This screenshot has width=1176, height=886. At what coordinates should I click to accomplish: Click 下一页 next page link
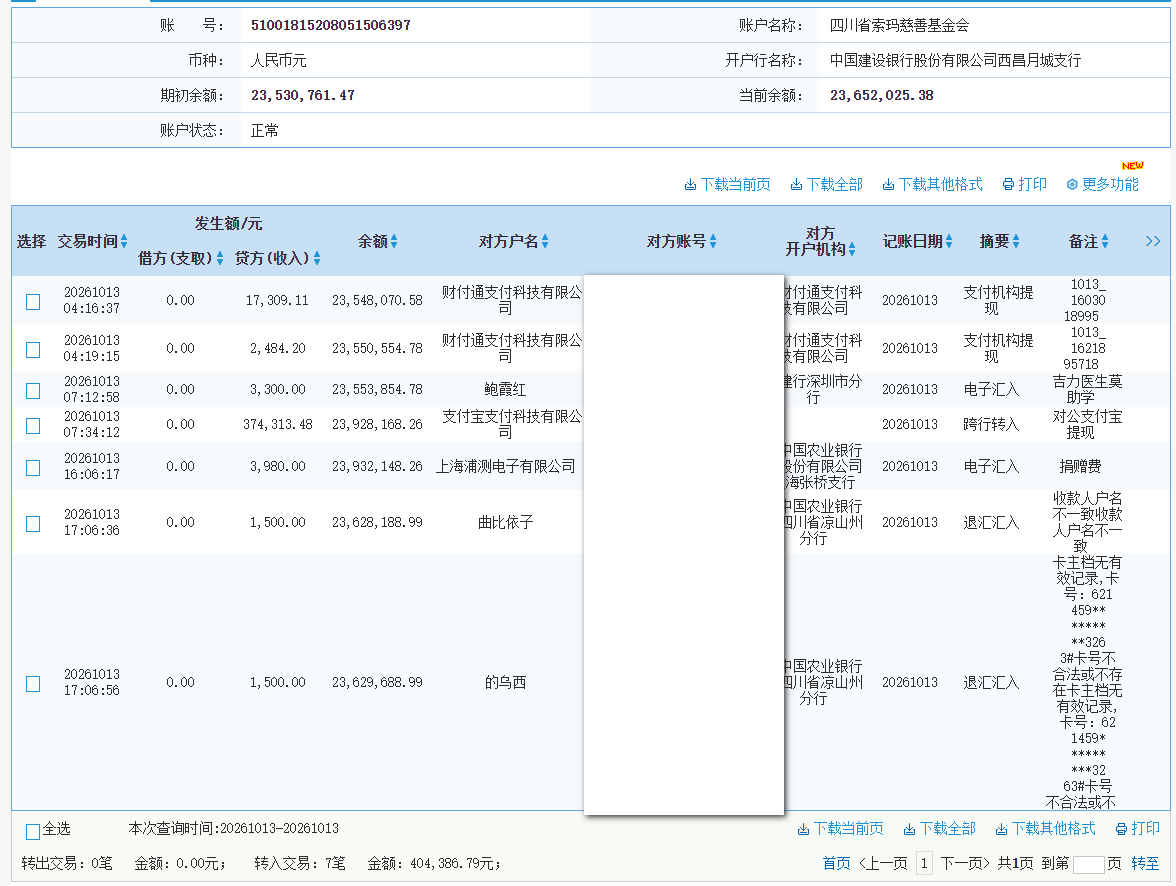click(965, 863)
